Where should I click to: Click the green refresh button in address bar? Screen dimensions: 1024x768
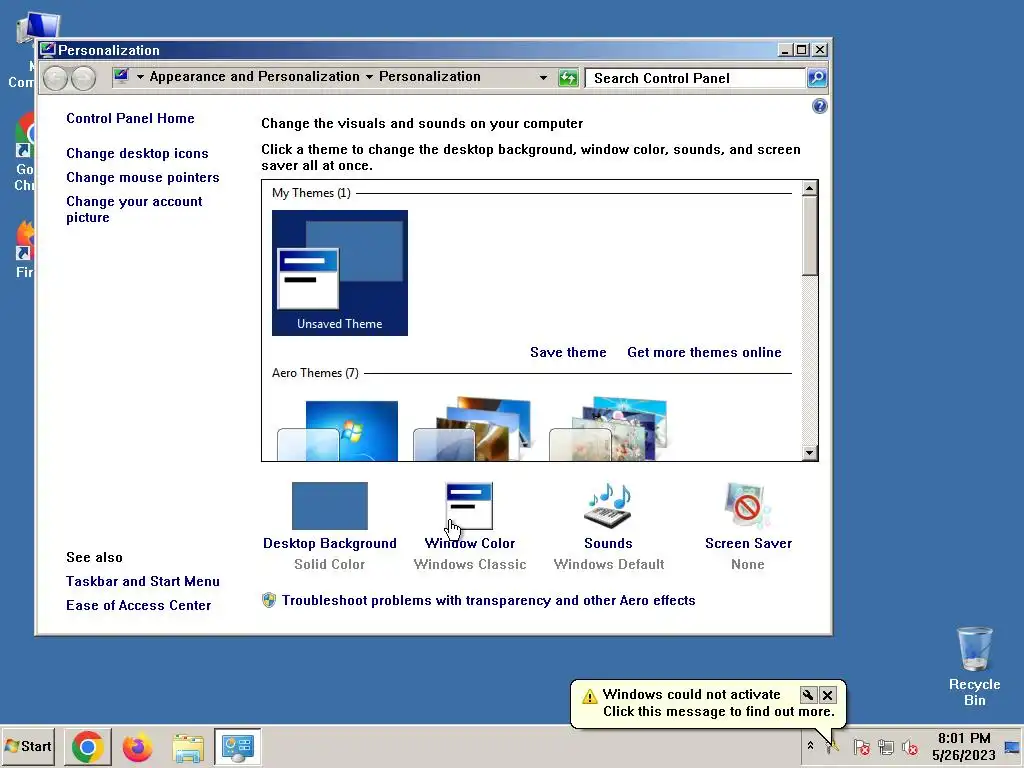pos(568,78)
